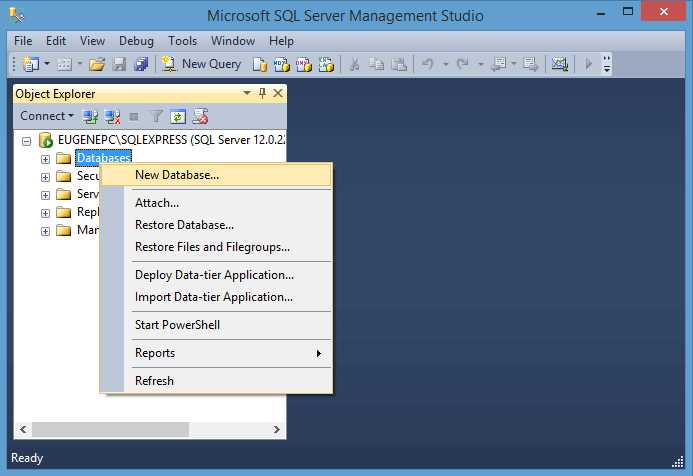Close the Object Explorer panel
The width and height of the screenshot is (693, 476).
point(278,93)
